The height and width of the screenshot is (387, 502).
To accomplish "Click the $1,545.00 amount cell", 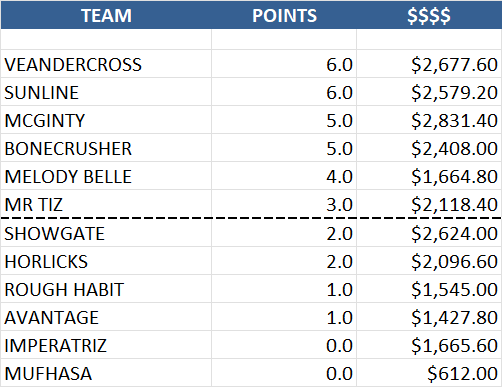I will (x=429, y=289).
